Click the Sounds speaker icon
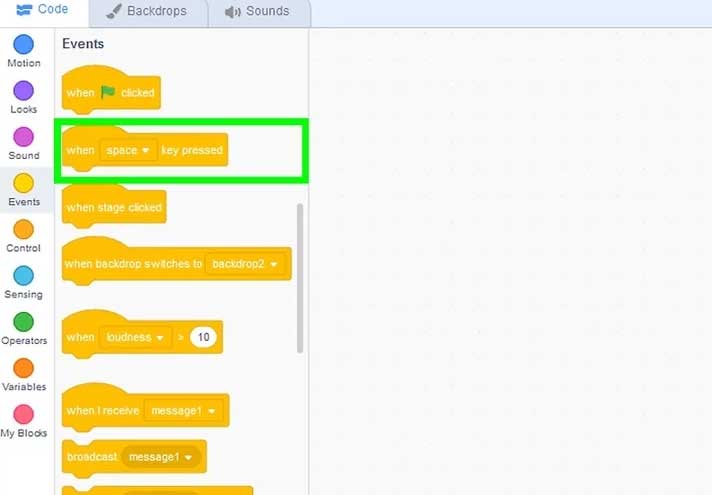This screenshot has height=495, width=712. pyautogui.click(x=232, y=12)
